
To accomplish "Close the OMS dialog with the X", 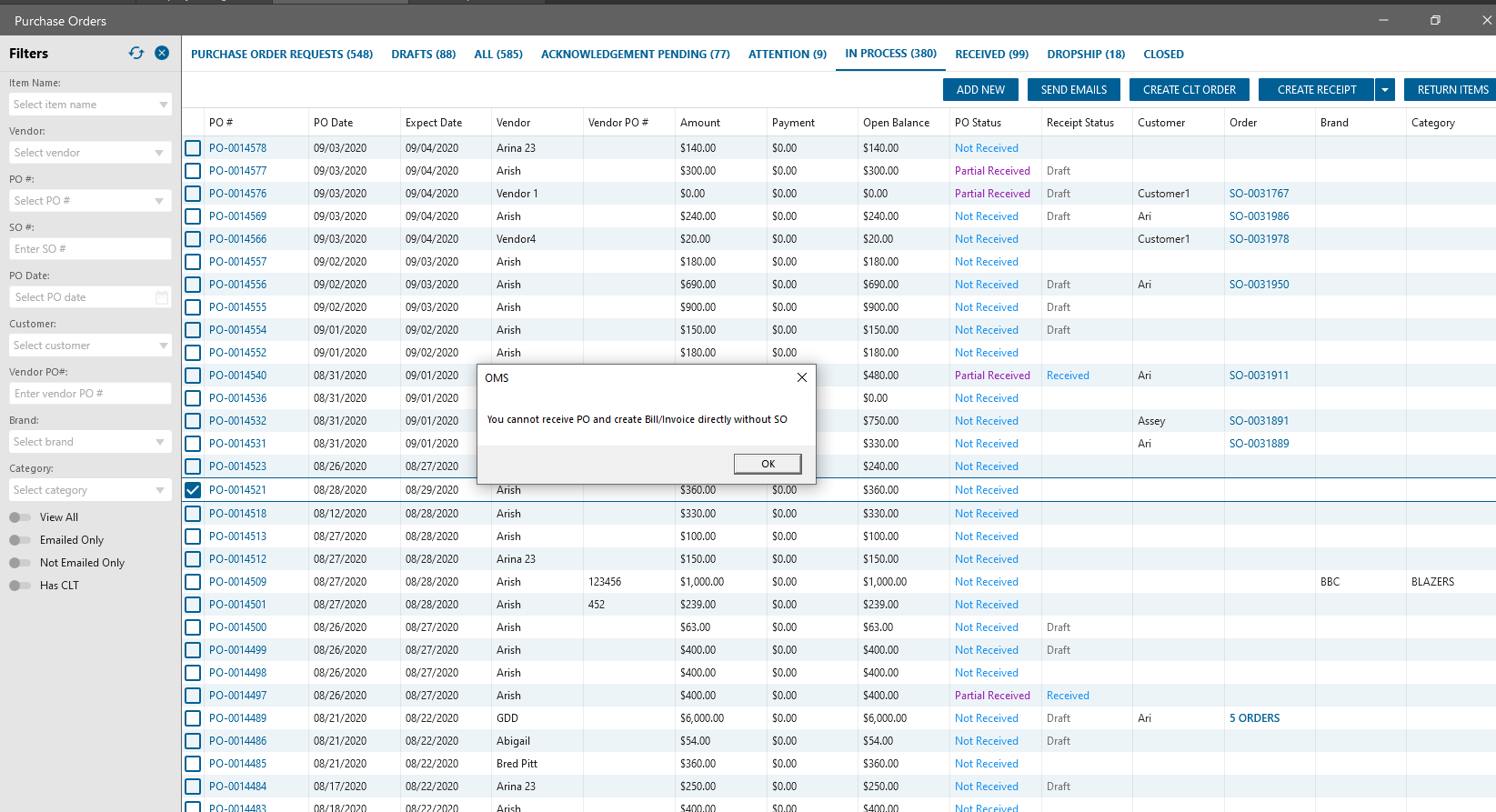I will (x=801, y=377).
